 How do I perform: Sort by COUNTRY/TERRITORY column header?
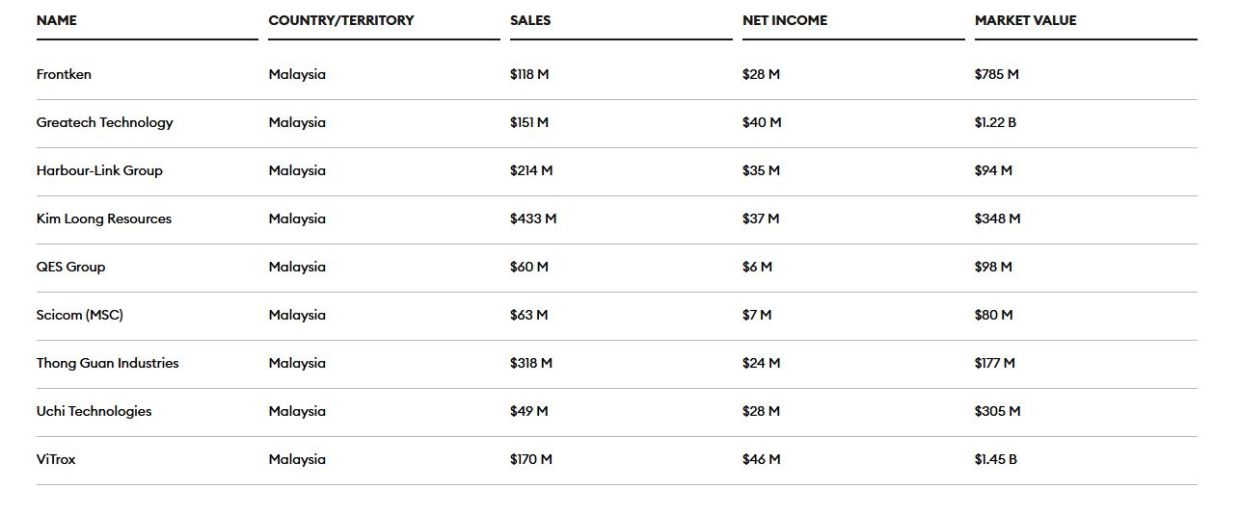[341, 20]
